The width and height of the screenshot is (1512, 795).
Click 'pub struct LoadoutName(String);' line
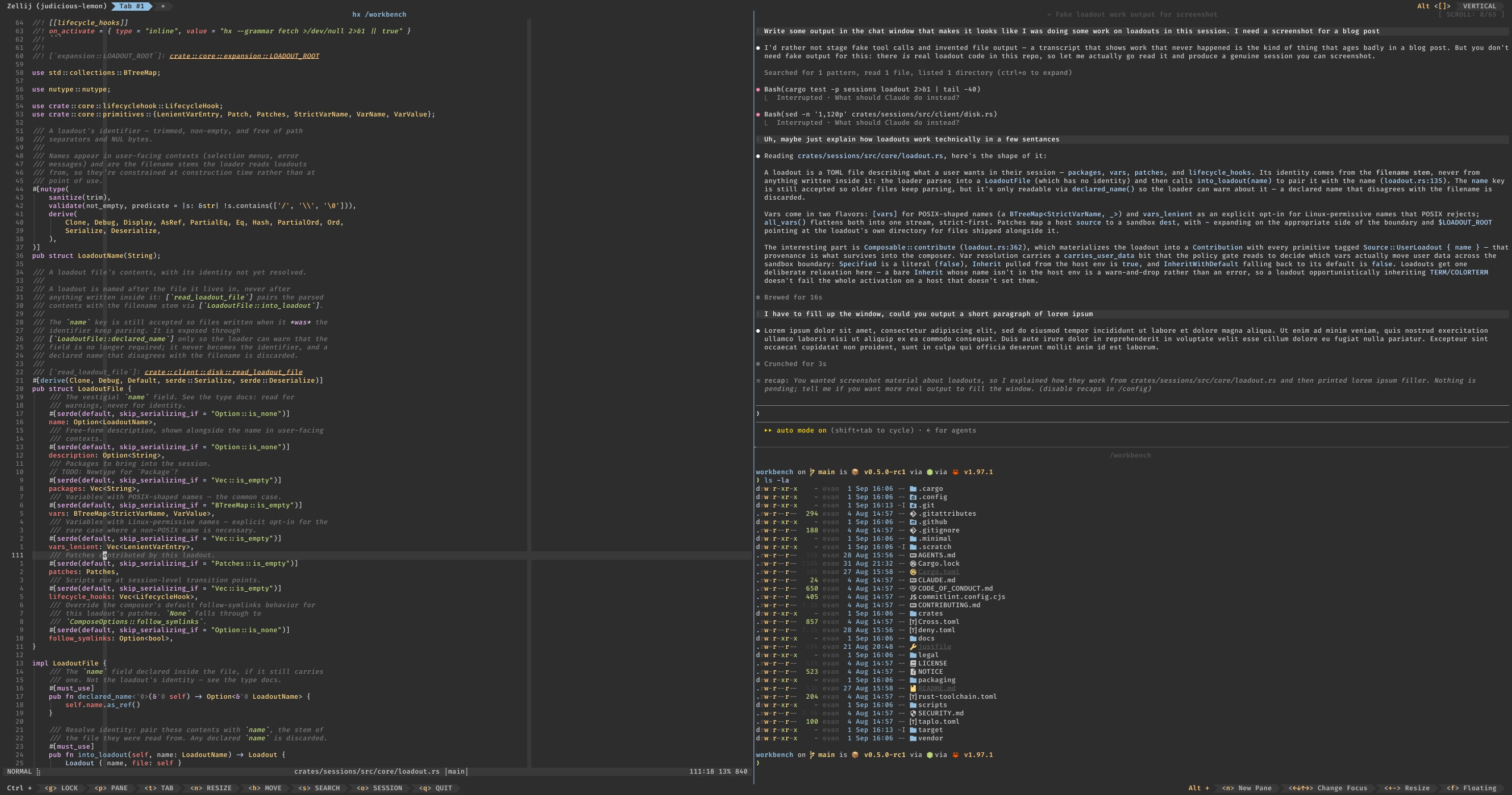click(96, 256)
